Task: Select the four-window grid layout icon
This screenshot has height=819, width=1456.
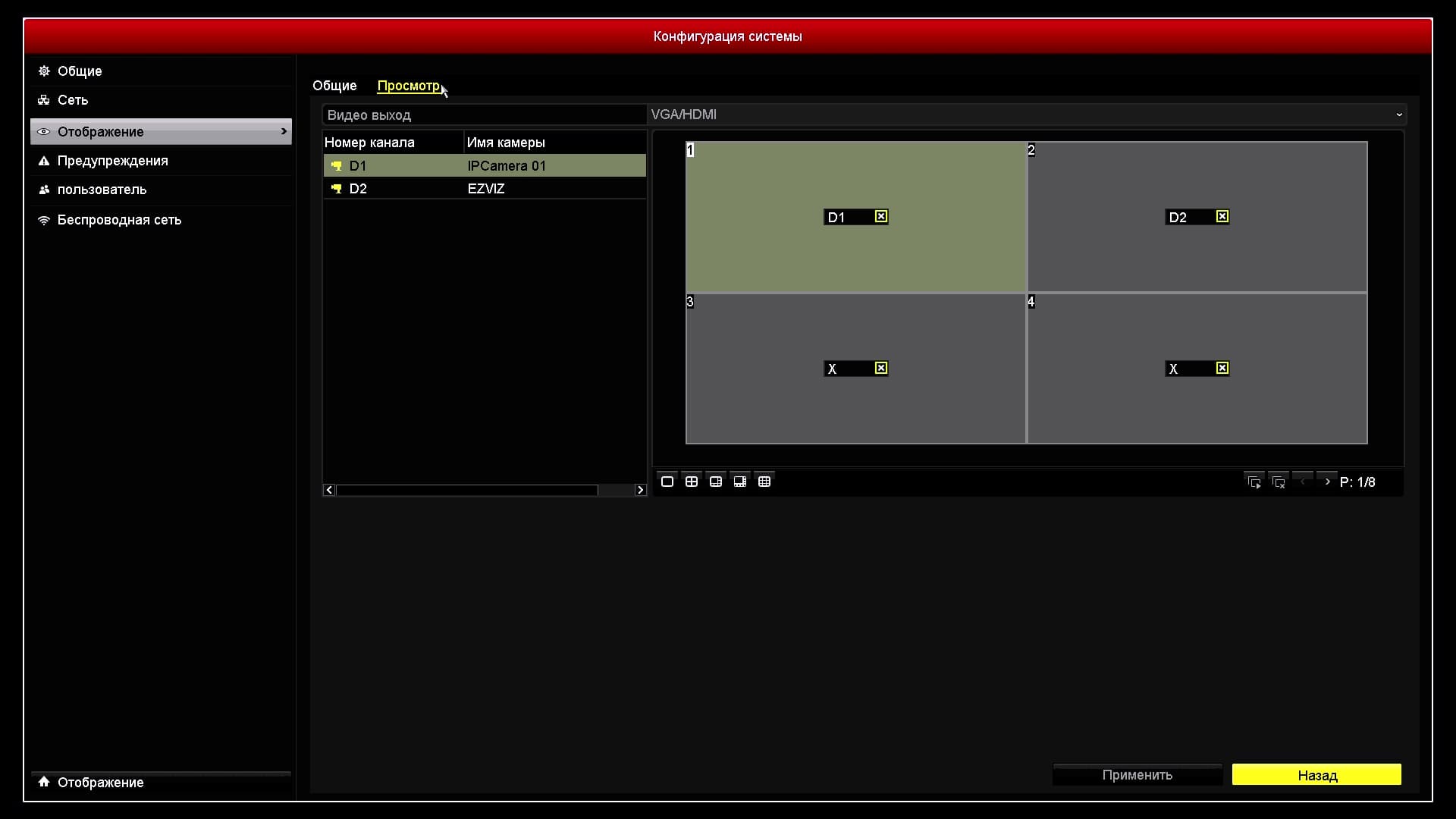Action: [692, 482]
